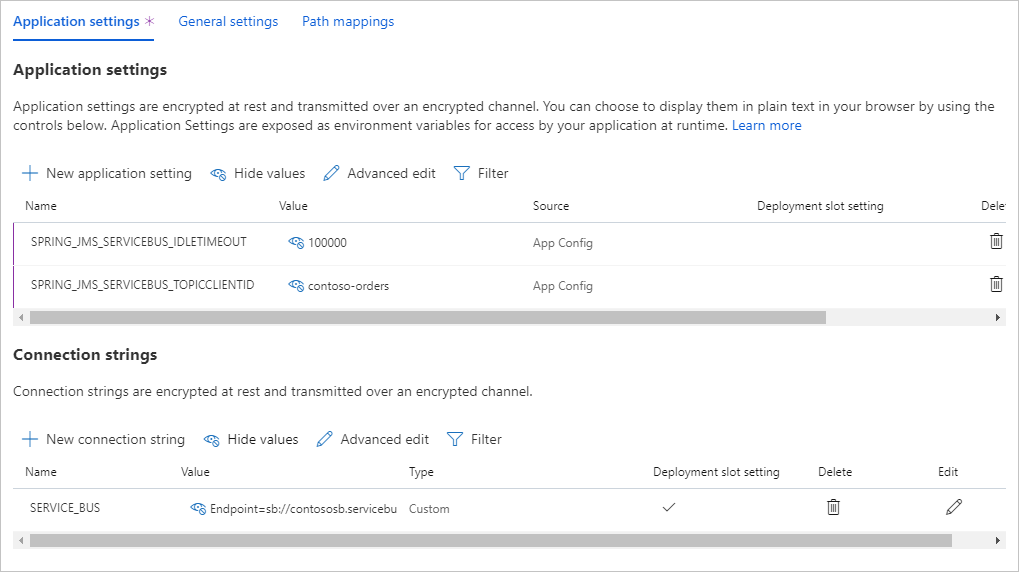This screenshot has width=1019, height=572.
Task: Delete the SERVICE_BUS connection string
Action: (x=833, y=507)
